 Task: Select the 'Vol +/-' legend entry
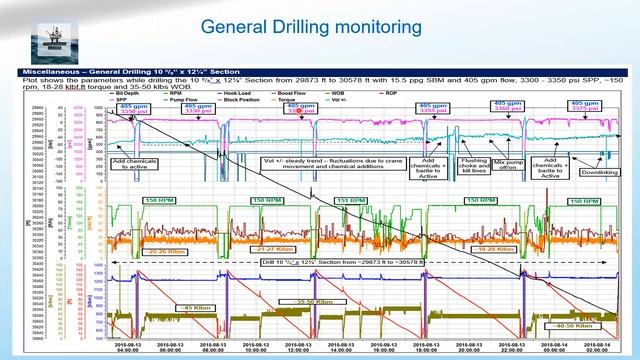pyautogui.click(x=336, y=100)
